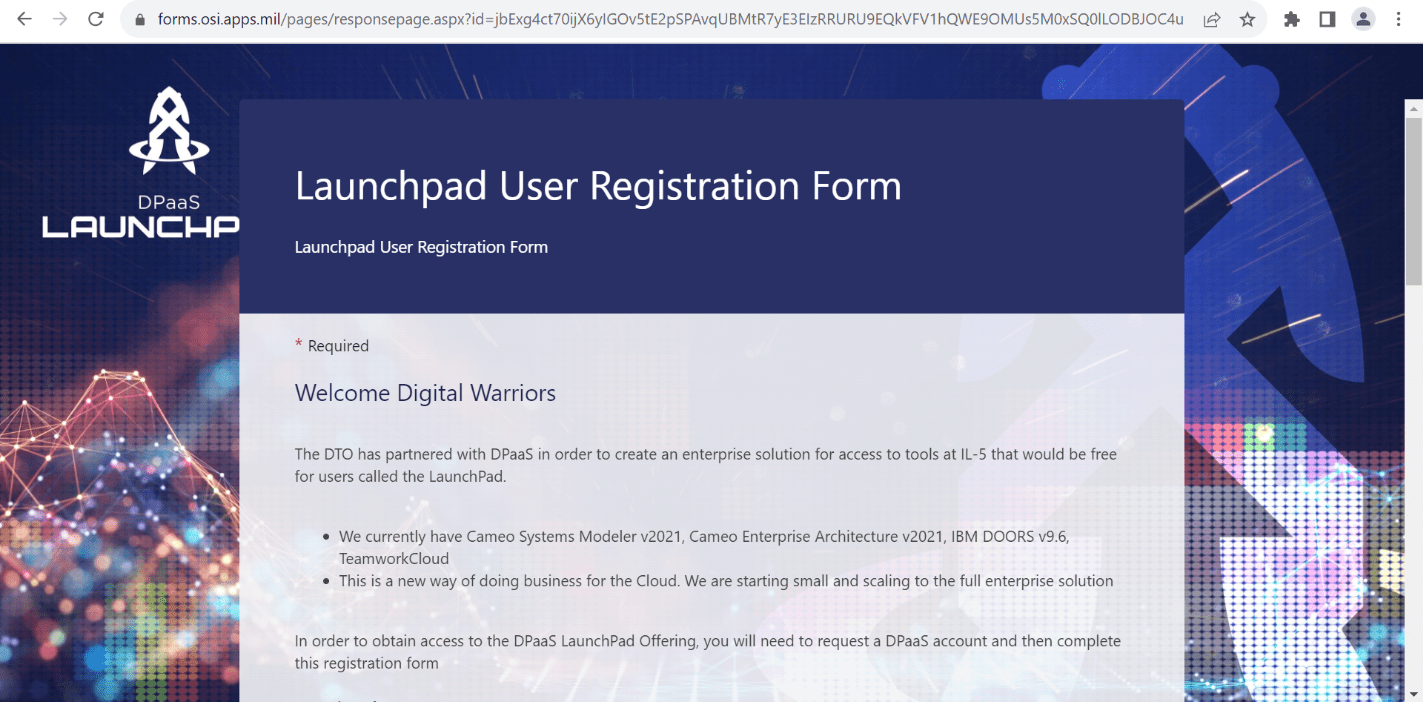The height and width of the screenshot is (702, 1423).
Task: Share this page via address bar icon
Action: pos(1211,19)
